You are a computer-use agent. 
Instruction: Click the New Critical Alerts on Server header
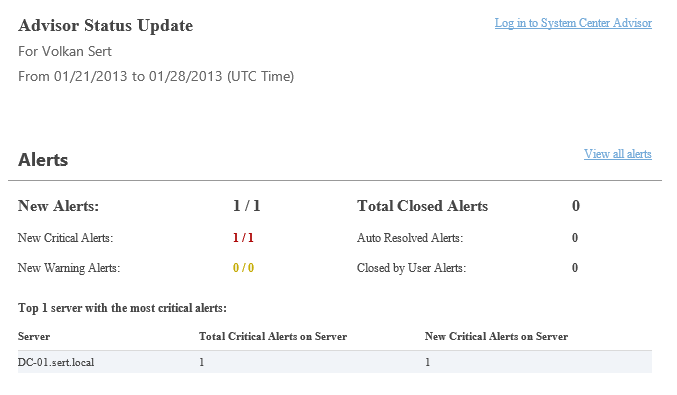(496, 336)
